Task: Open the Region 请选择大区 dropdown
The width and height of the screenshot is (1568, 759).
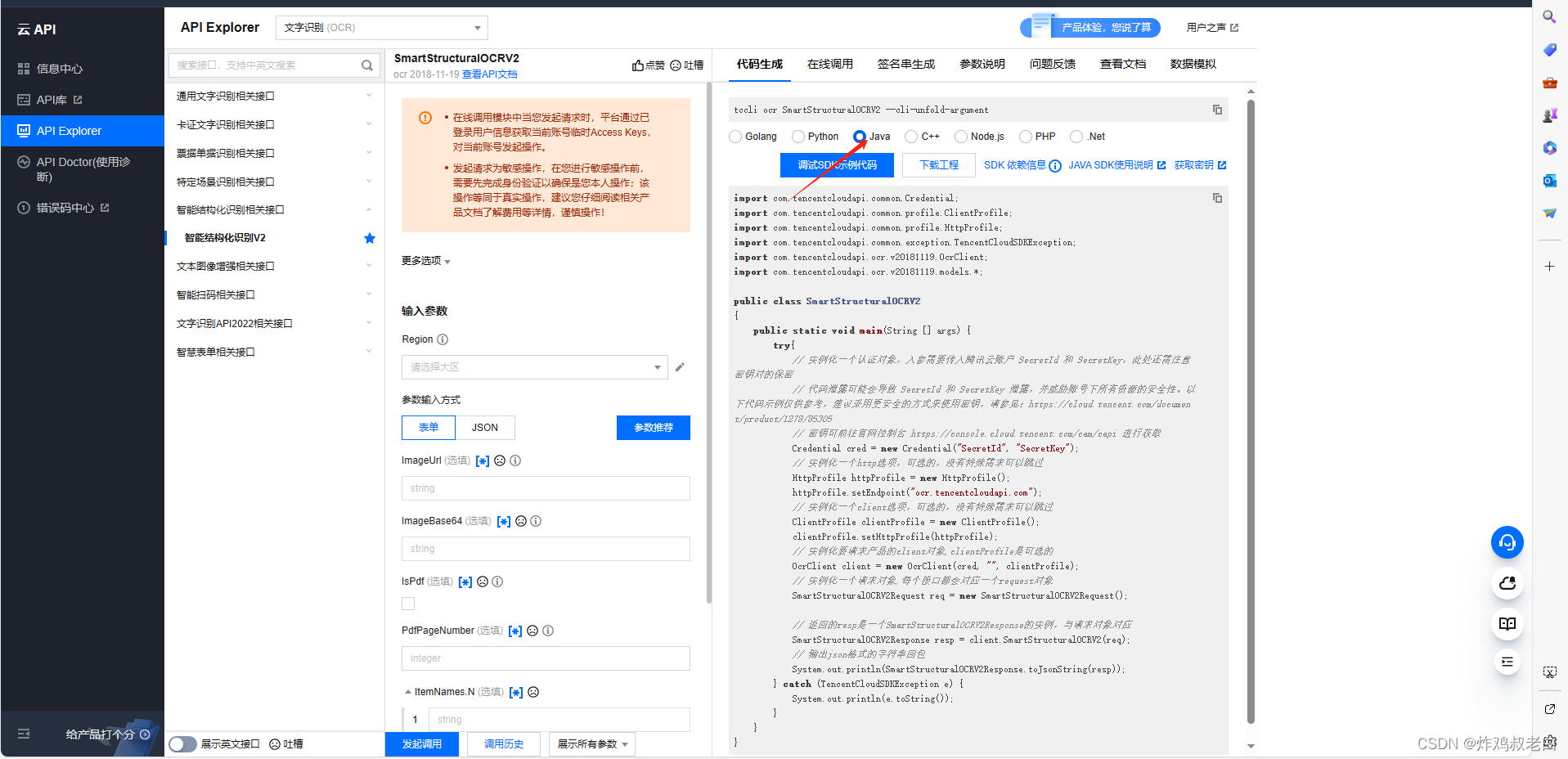Action: (535, 367)
